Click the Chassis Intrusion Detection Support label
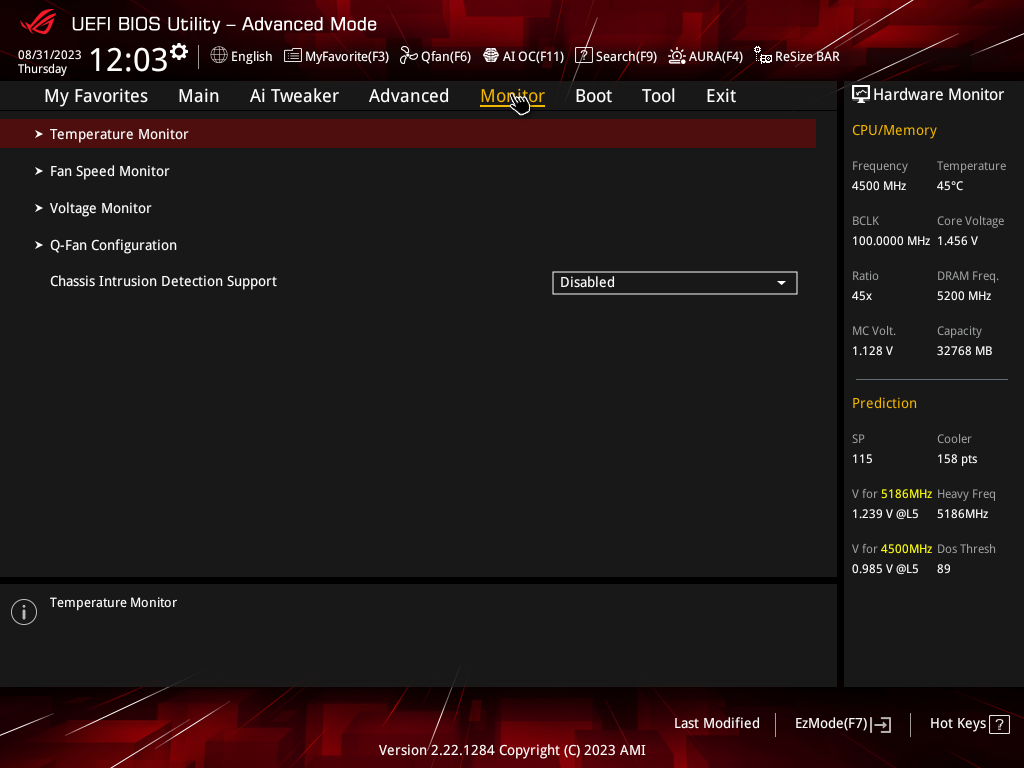 (x=163, y=281)
